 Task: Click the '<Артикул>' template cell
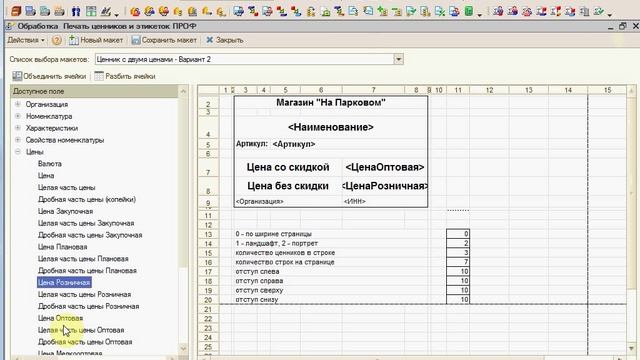point(294,144)
